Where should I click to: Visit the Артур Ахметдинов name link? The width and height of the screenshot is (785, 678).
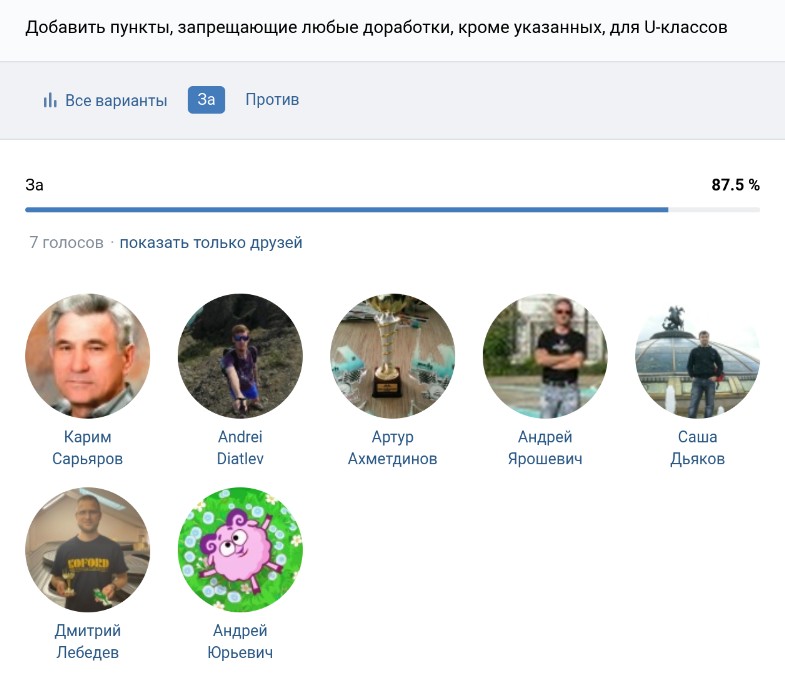(392, 448)
